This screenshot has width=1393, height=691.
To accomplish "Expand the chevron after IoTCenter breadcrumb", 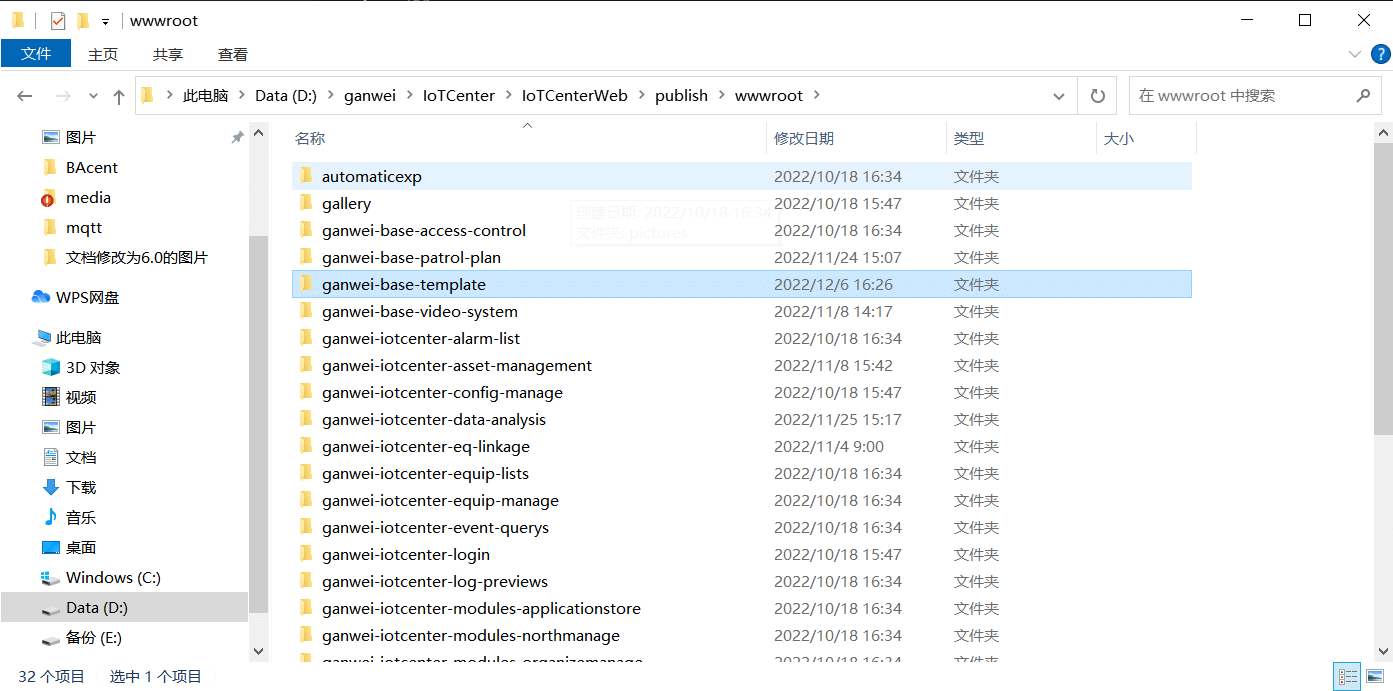I will 508,96.
